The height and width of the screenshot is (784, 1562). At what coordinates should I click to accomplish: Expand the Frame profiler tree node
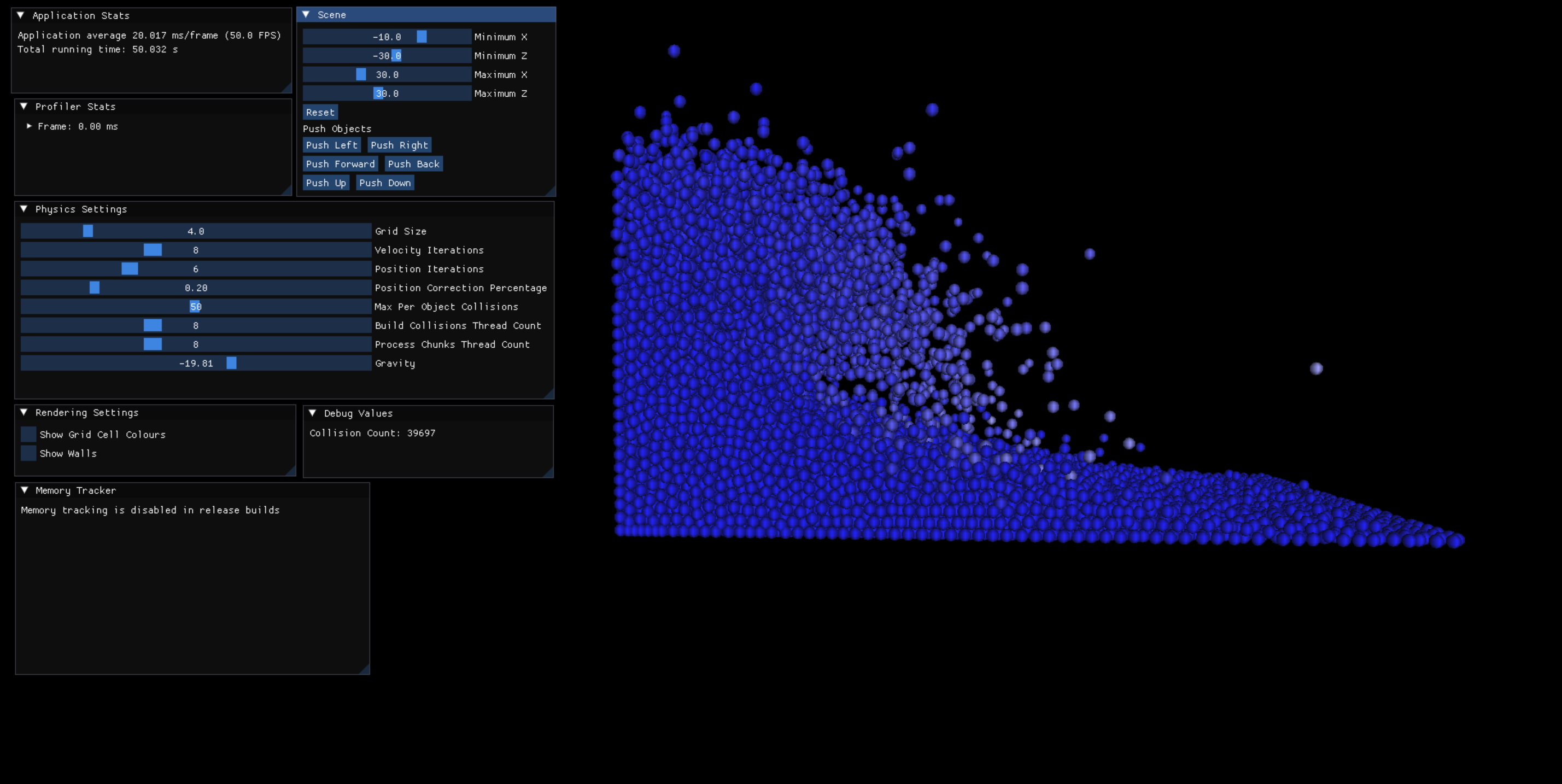pyautogui.click(x=29, y=126)
